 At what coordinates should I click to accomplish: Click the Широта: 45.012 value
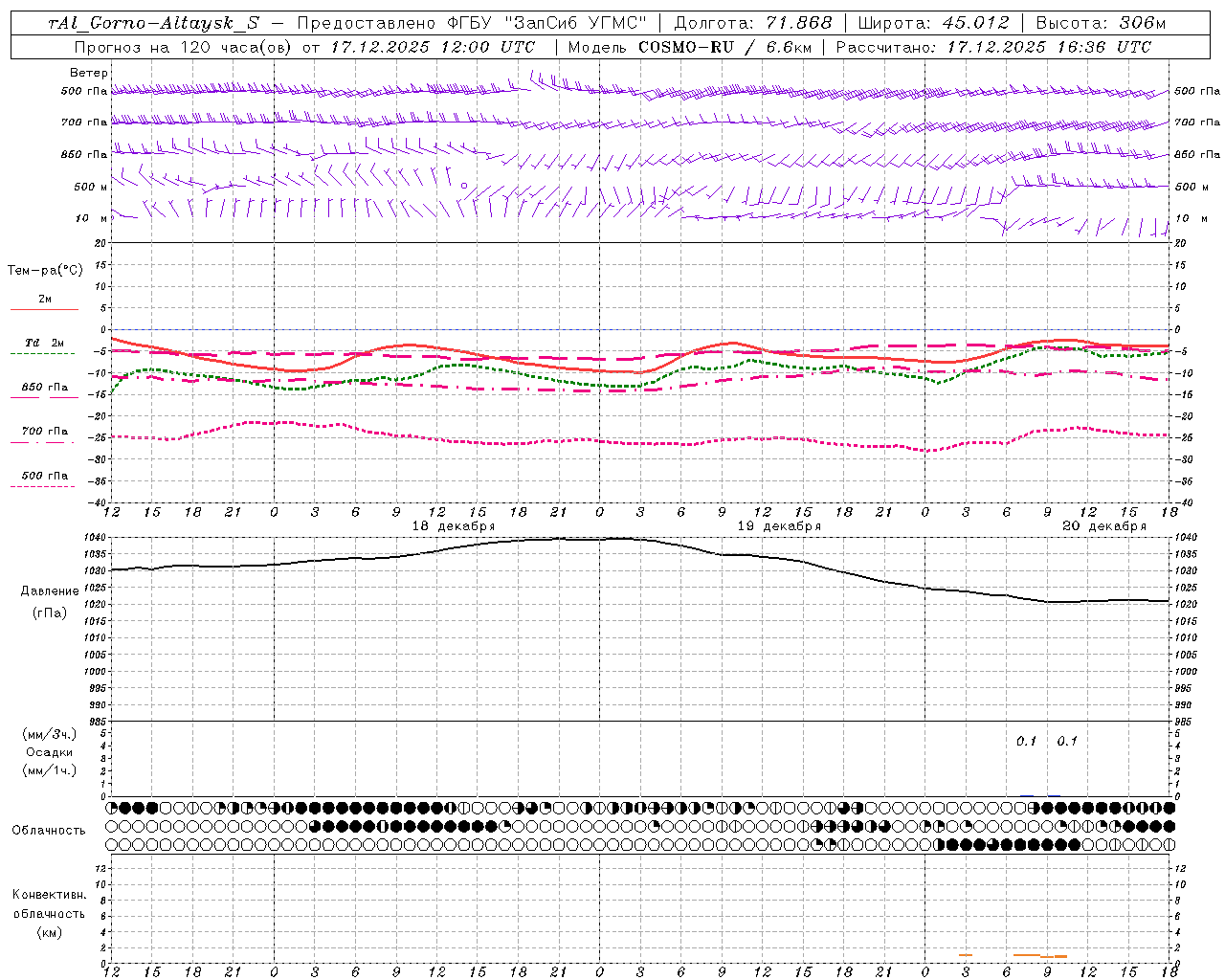point(933,23)
